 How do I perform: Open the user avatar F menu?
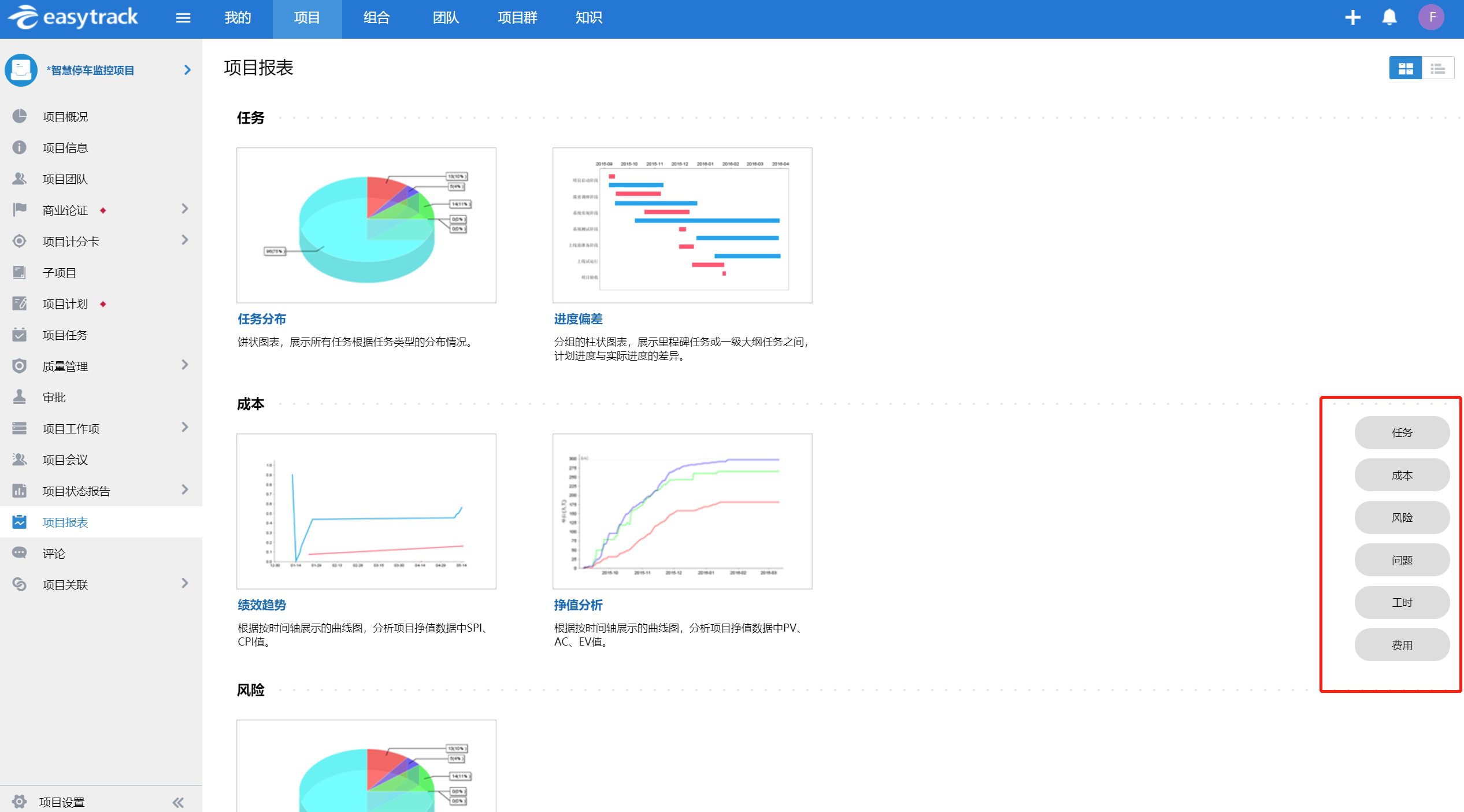click(1432, 17)
